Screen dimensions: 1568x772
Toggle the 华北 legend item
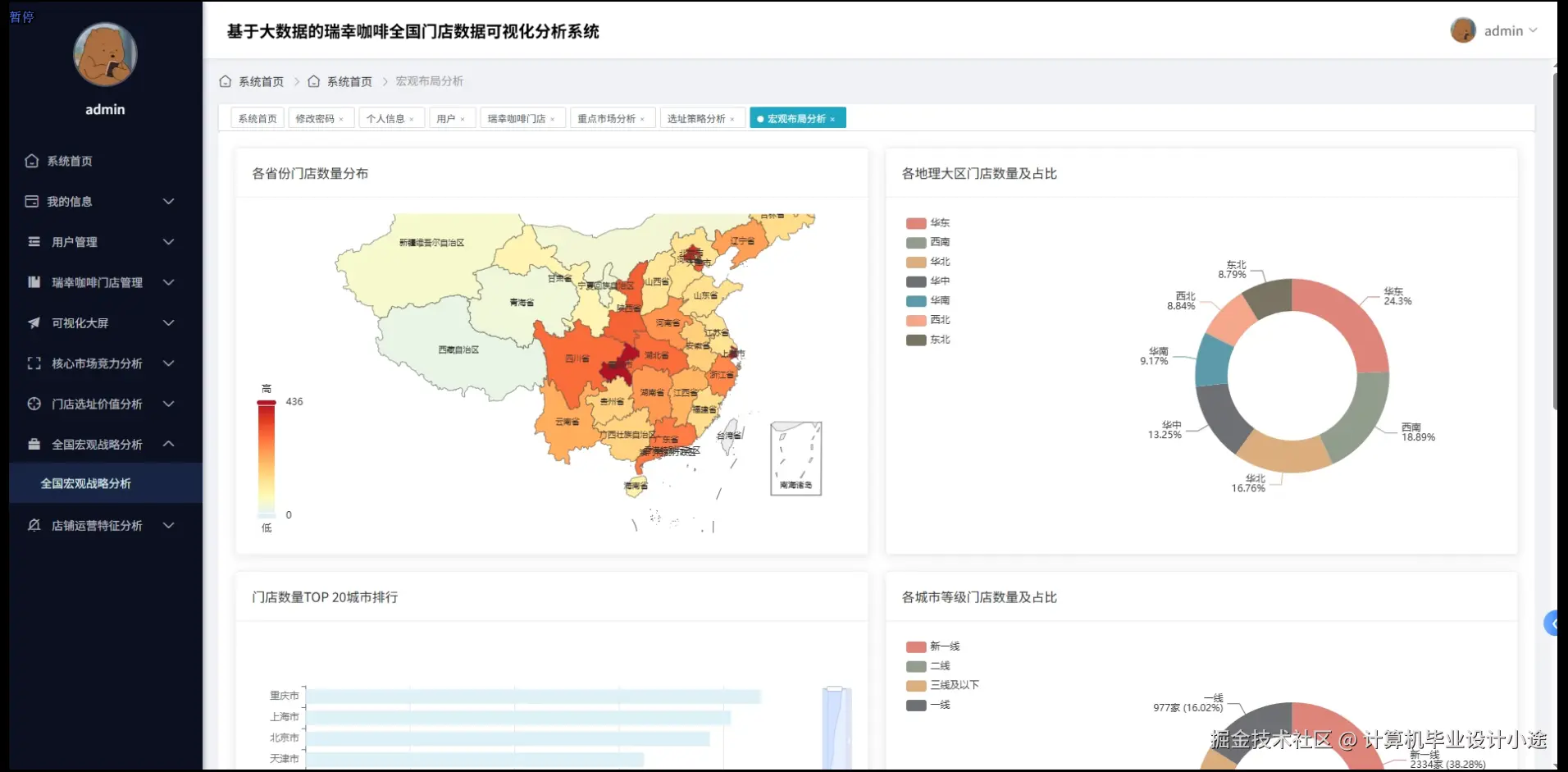point(928,262)
